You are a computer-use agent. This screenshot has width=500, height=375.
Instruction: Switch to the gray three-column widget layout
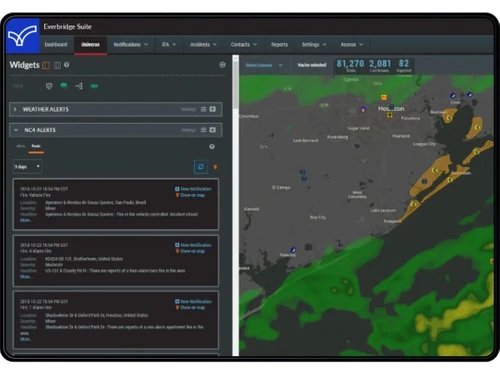(x=57, y=65)
